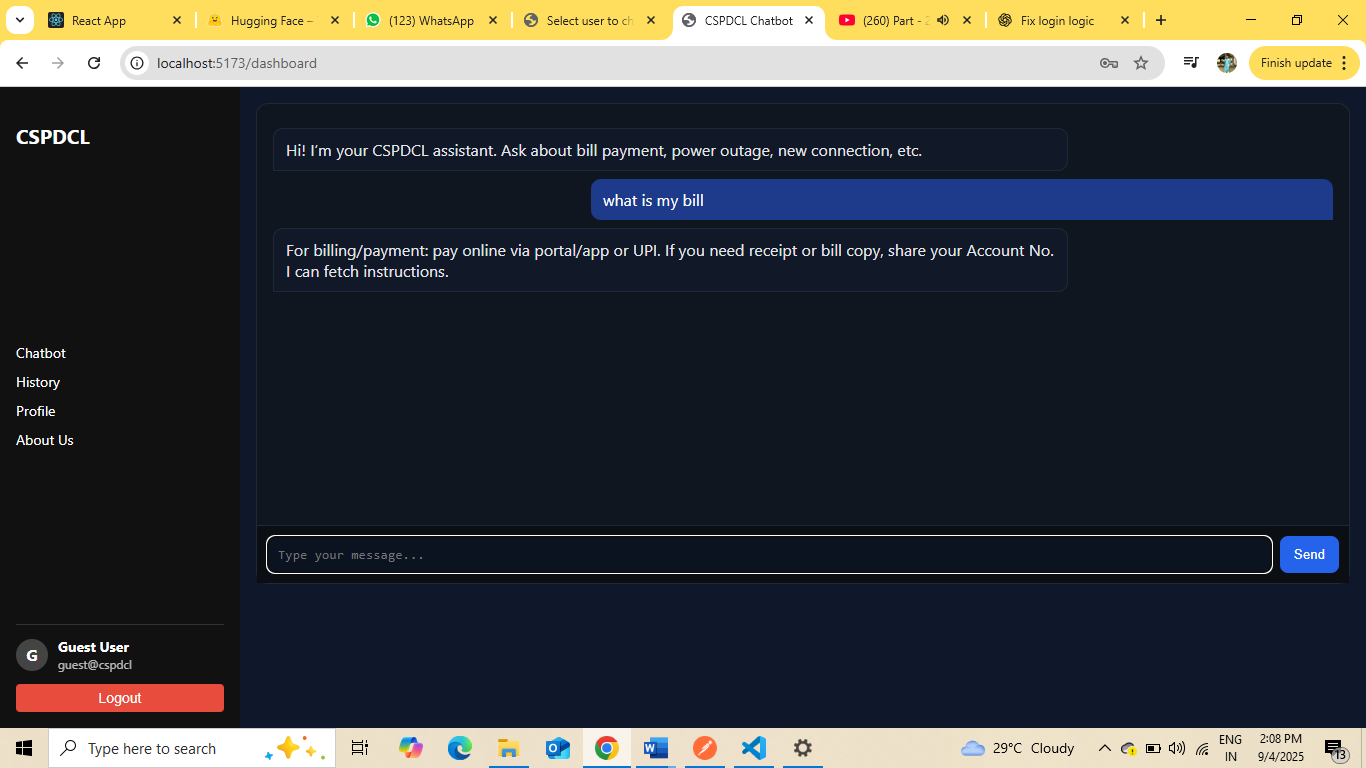Send the chat message
Screen dimensions: 1366x768
(x=1308, y=554)
